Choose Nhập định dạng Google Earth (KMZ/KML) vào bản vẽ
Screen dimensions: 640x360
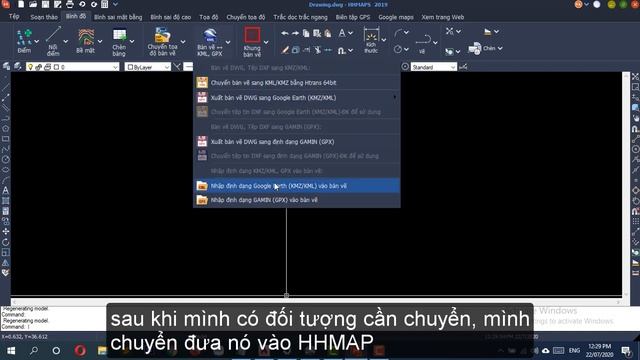(297, 186)
